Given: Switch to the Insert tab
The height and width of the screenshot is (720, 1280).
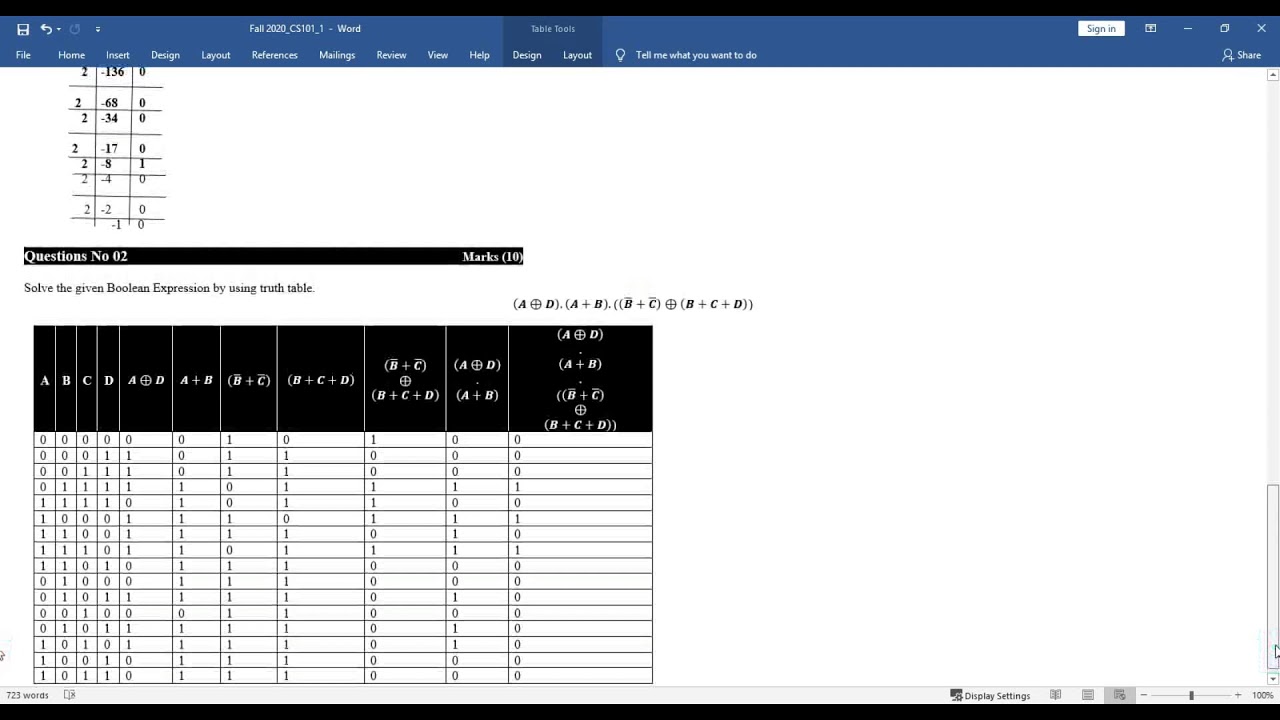Looking at the screenshot, I should [118, 55].
